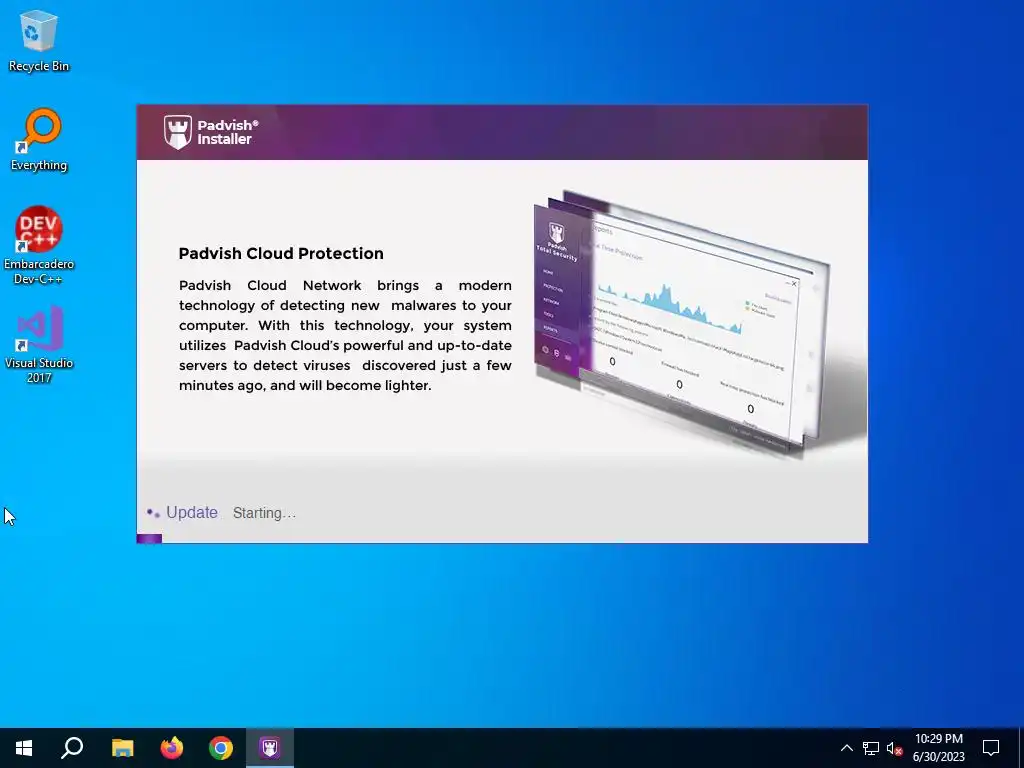This screenshot has height=768, width=1024.
Task: Open taskbar Search
Action: click(x=72, y=748)
